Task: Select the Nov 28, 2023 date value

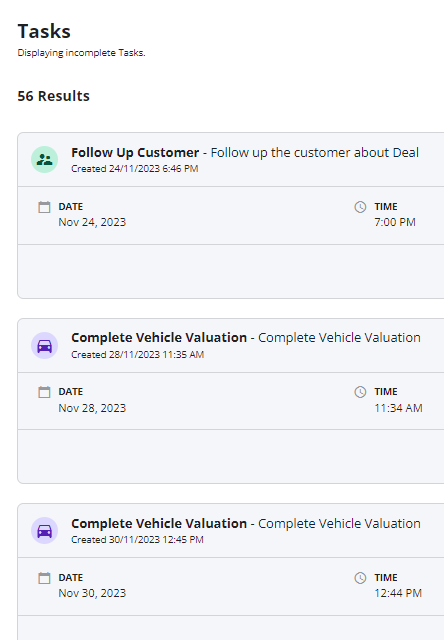Action: [92, 408]
